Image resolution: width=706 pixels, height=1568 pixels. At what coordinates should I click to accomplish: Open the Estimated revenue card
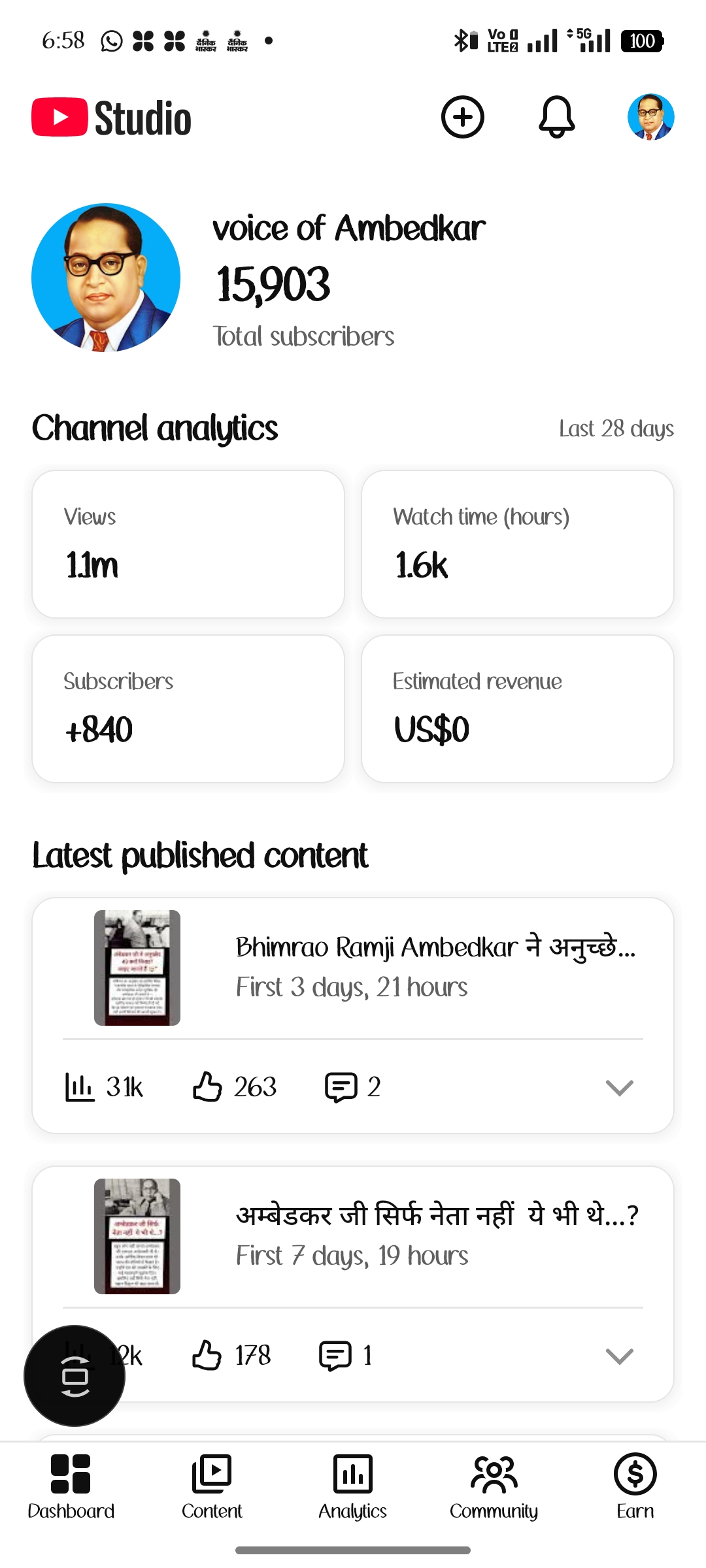click(518, 709)
